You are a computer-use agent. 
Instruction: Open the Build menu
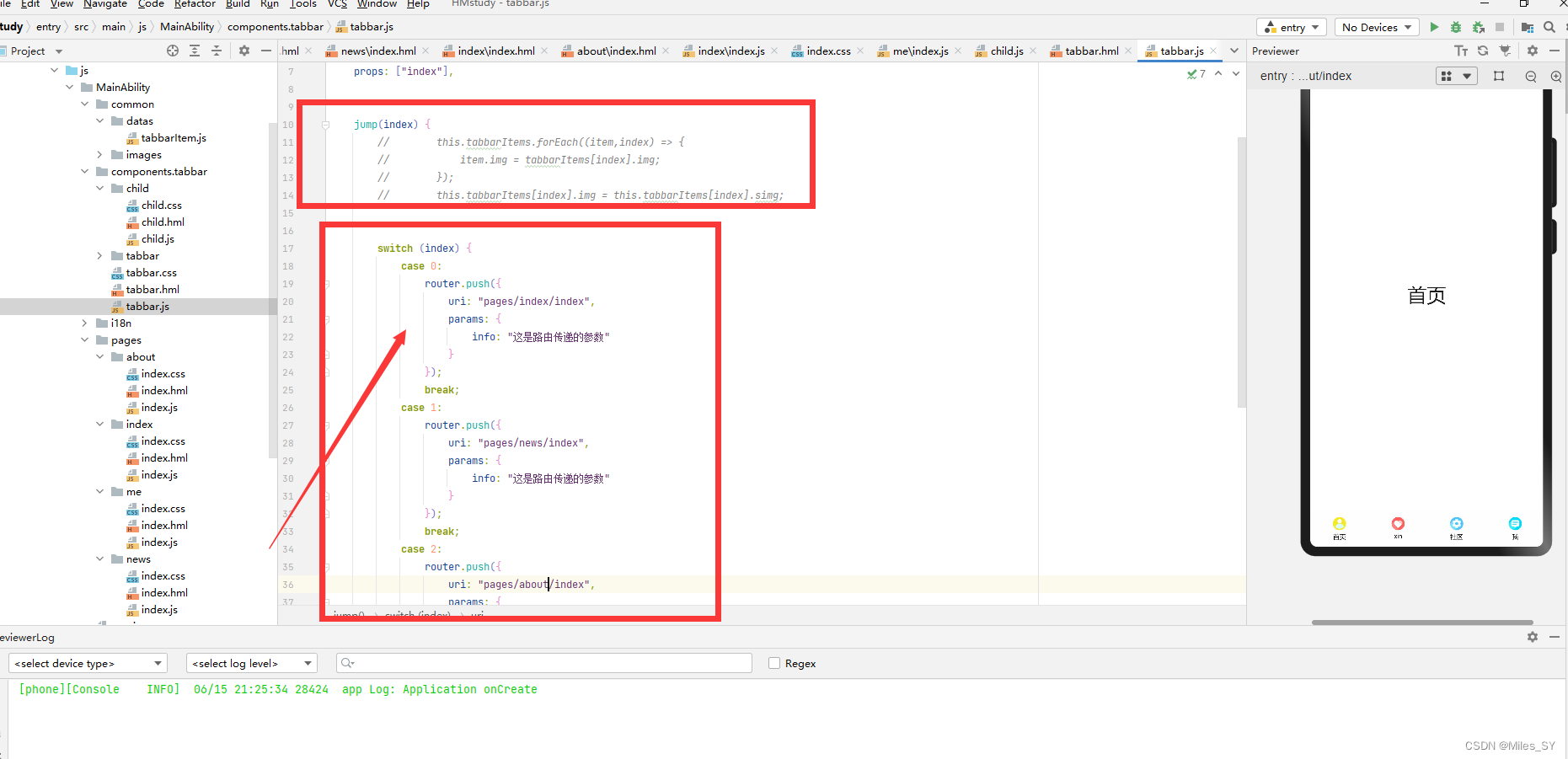coord(238,4)
